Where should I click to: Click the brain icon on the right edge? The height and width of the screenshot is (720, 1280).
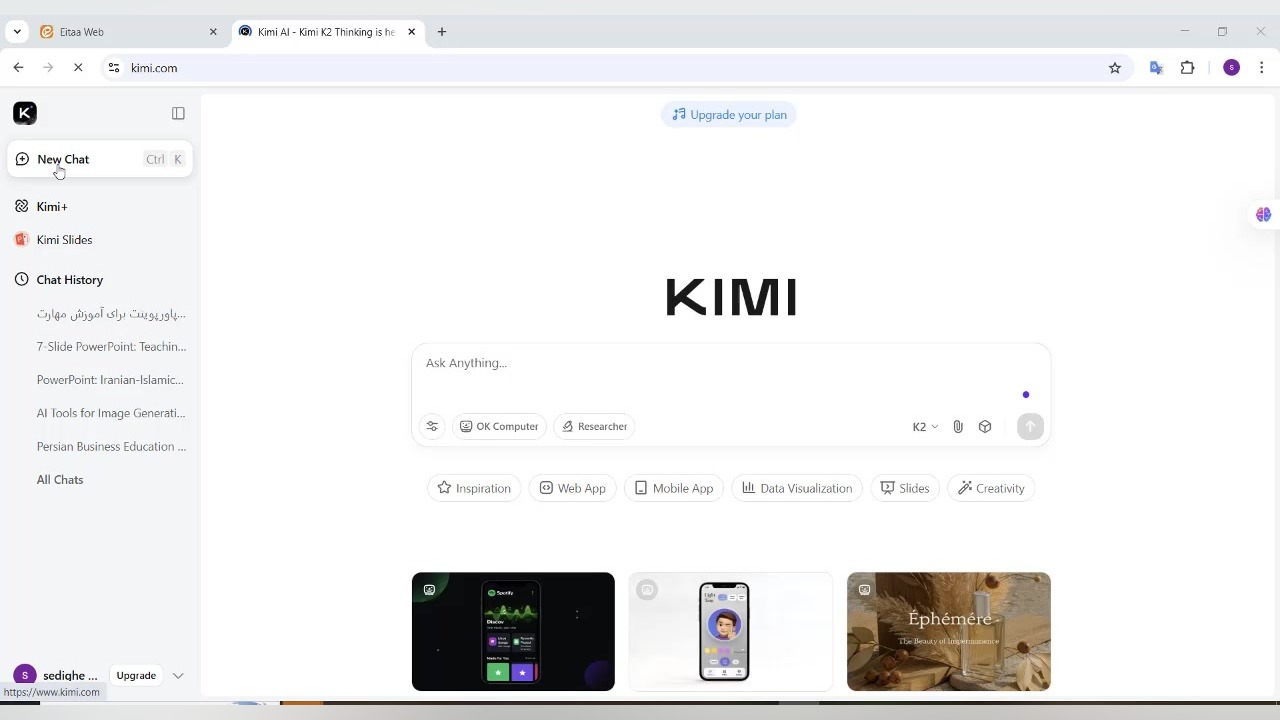click(1263, 214)
